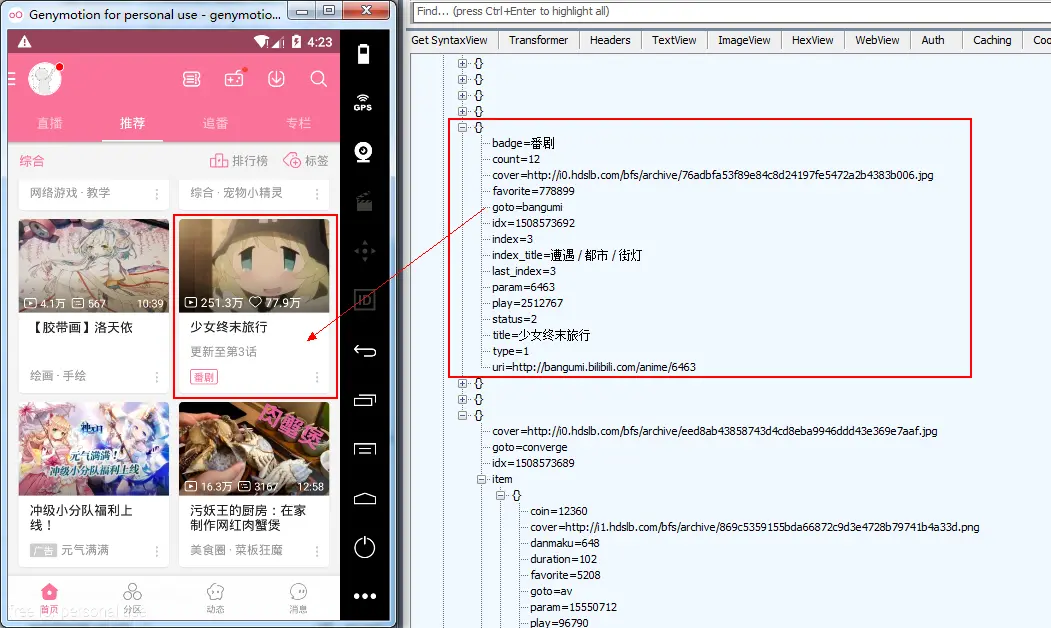Open search in the Bilibili app
Image resolution: width=1051 pixels, height=628 pixels.
coord(318,78)
